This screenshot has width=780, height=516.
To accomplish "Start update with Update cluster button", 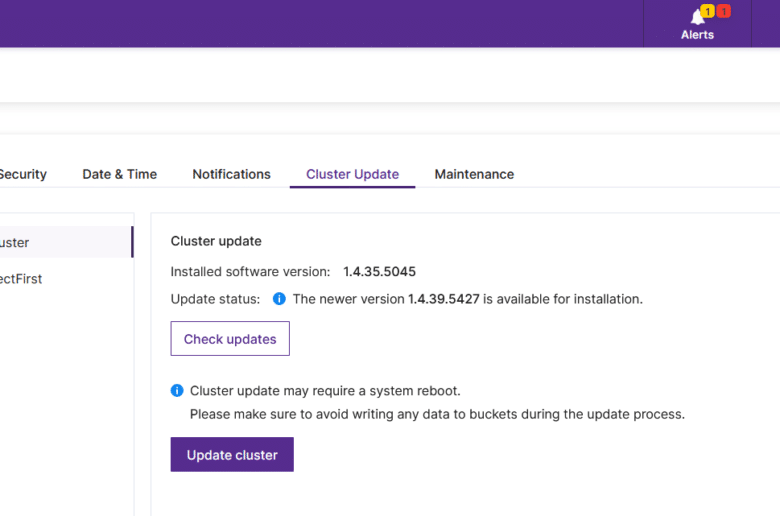I will click(x=232, y=454).
